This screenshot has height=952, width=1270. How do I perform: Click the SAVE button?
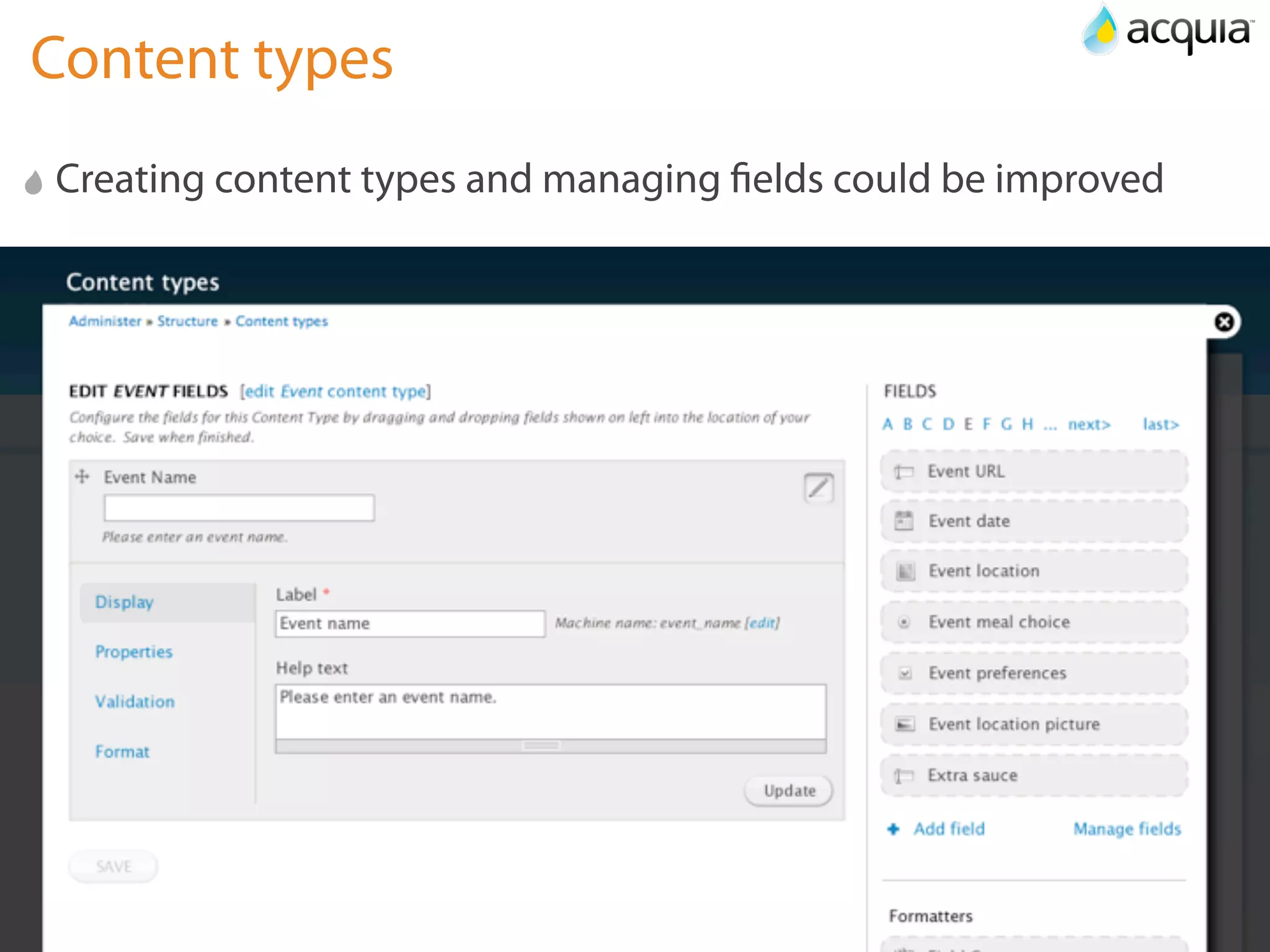(113, 866)
